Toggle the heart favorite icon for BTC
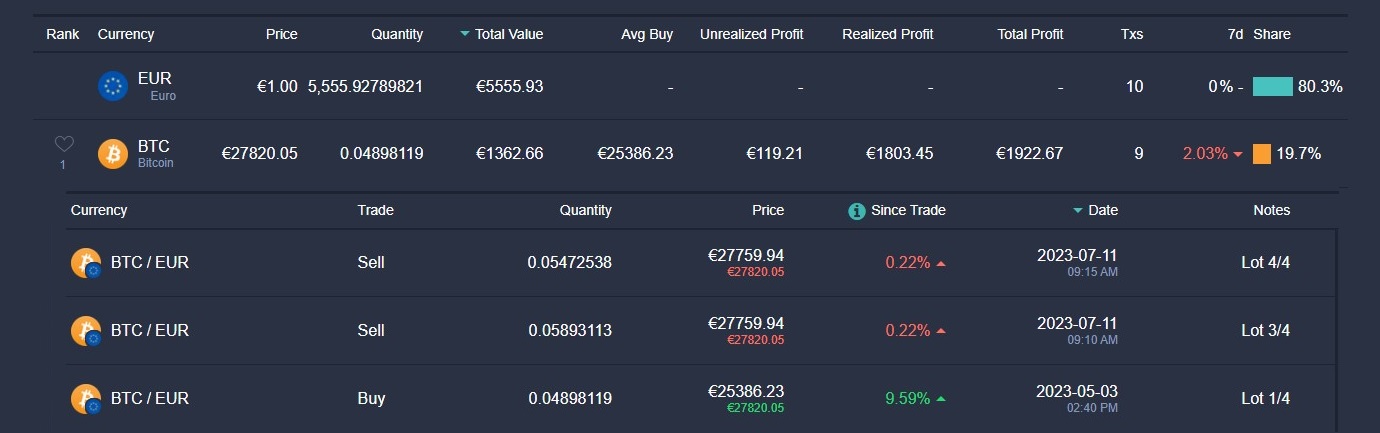 click(x=63, y=146)
